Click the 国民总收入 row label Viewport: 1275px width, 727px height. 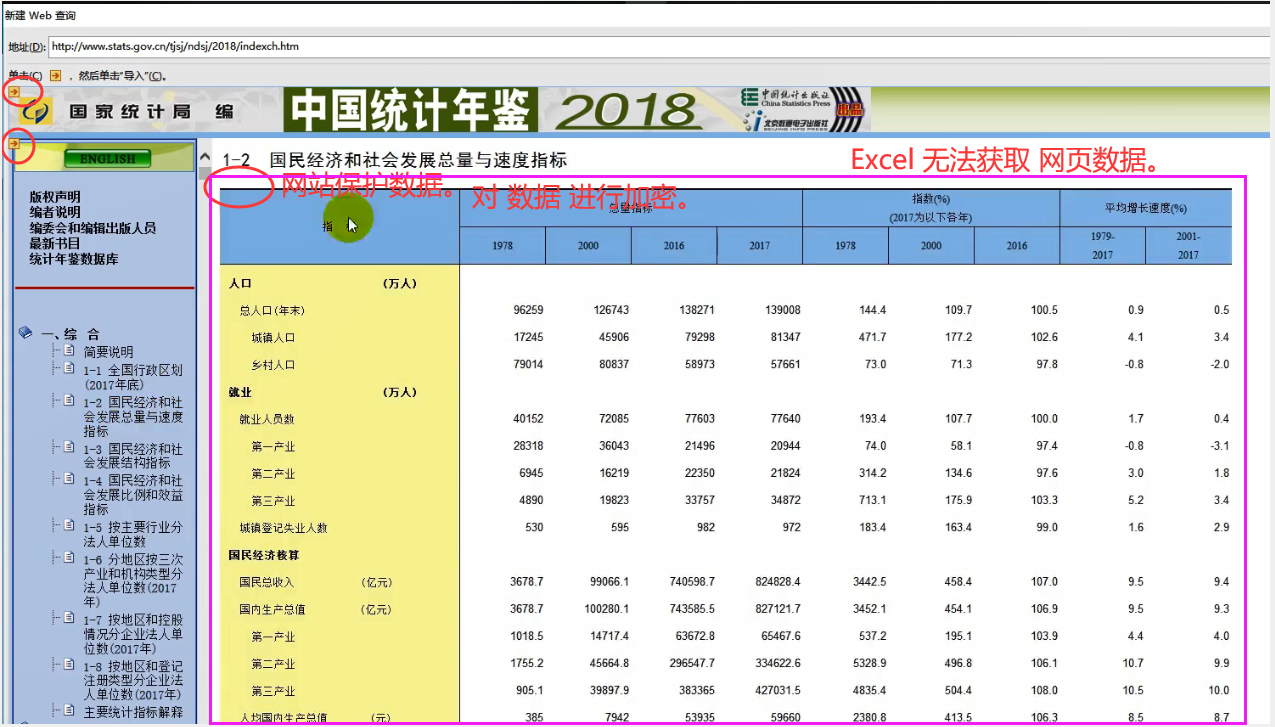[266, 582]
